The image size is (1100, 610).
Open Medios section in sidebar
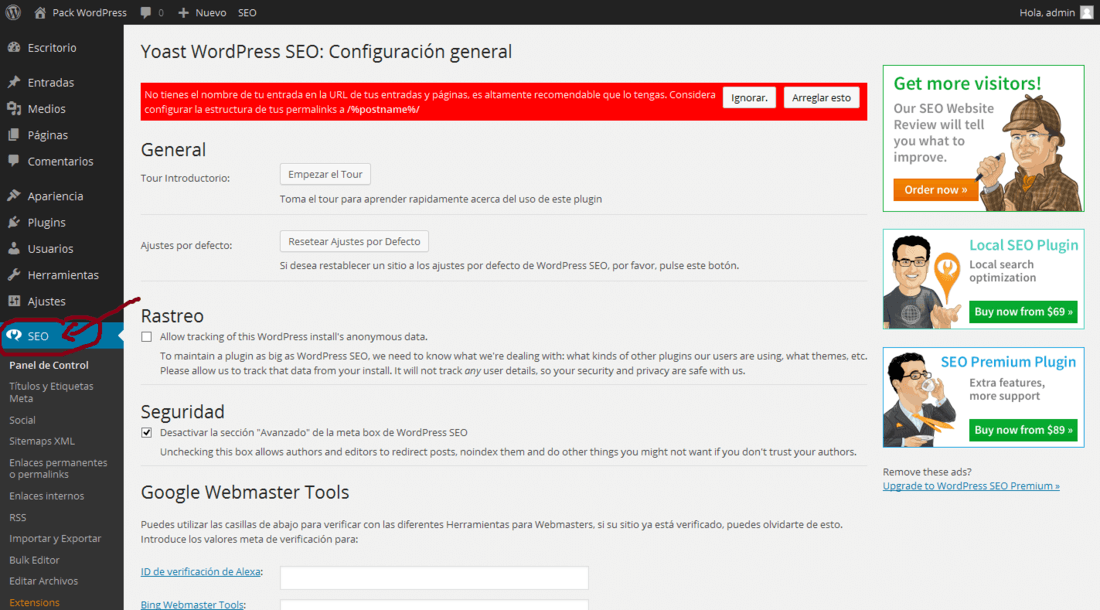click(x=46, y=109)
